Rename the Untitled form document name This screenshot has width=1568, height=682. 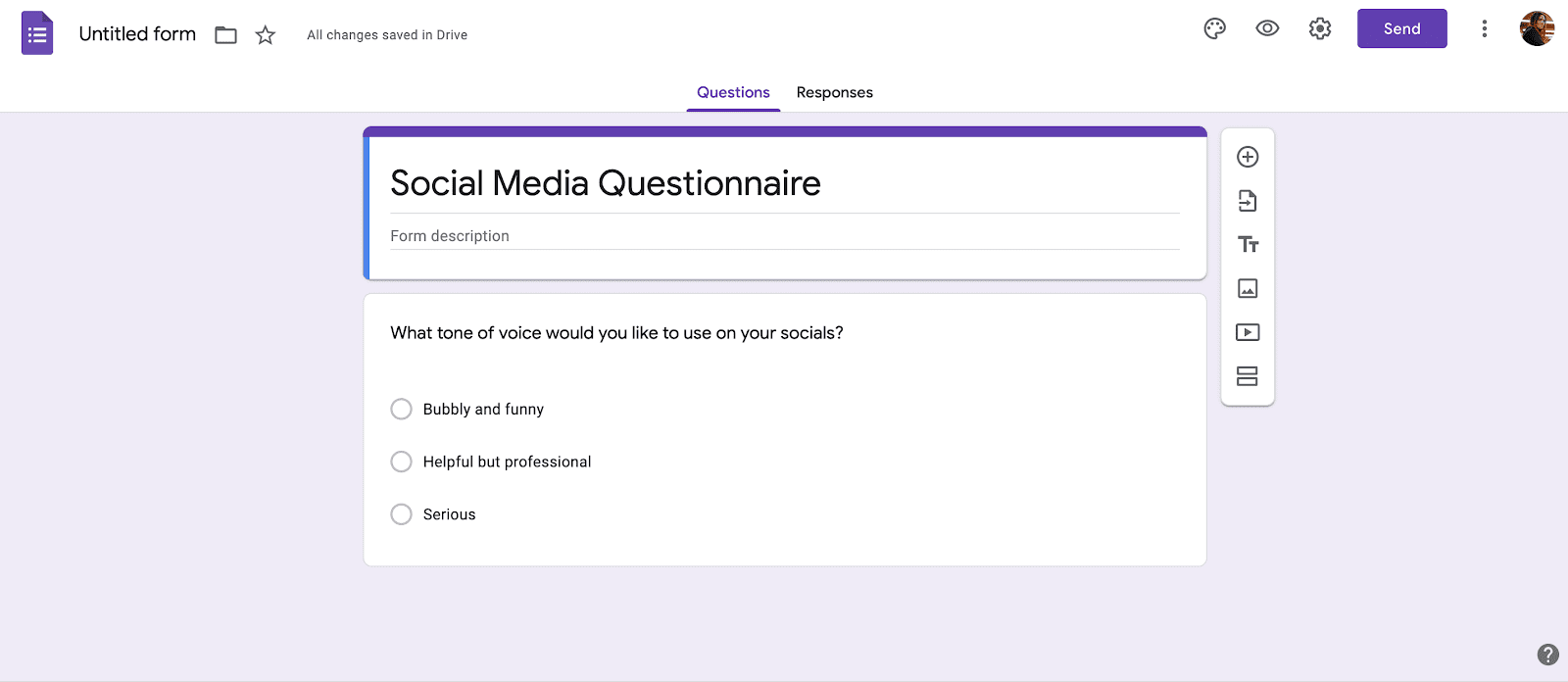[x=137, y=34]
